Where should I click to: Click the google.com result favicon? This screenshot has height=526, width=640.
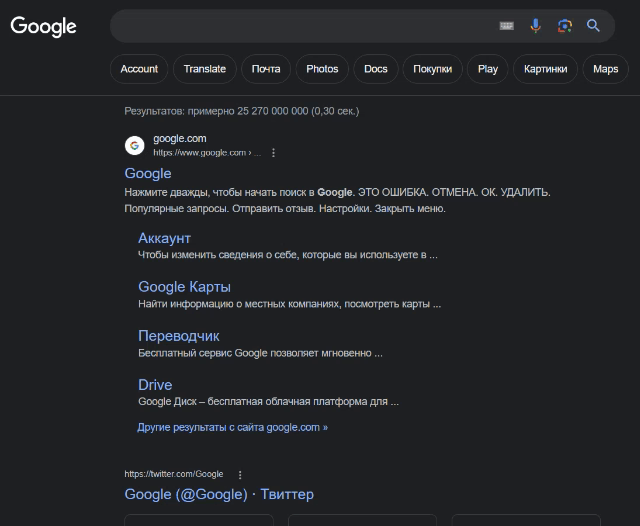[x=134, y=146]
